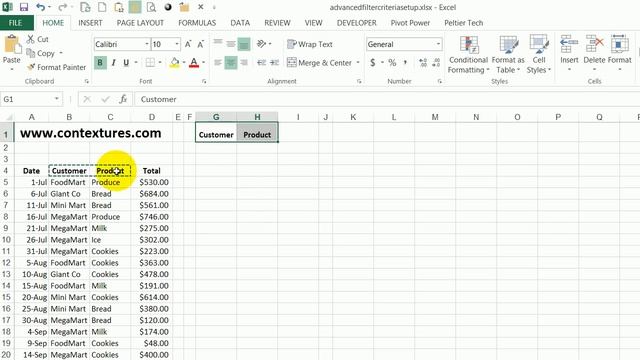Redo the last undone action

62,7
